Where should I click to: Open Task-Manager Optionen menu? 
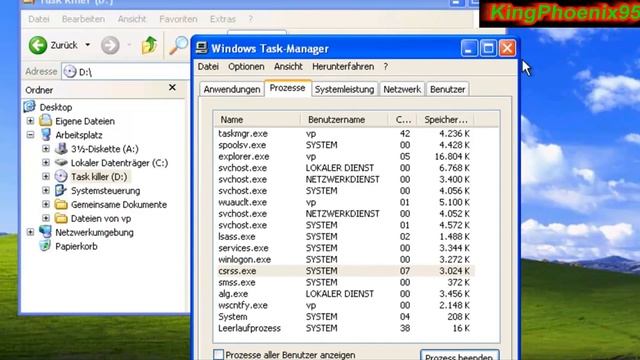point(246,67)
